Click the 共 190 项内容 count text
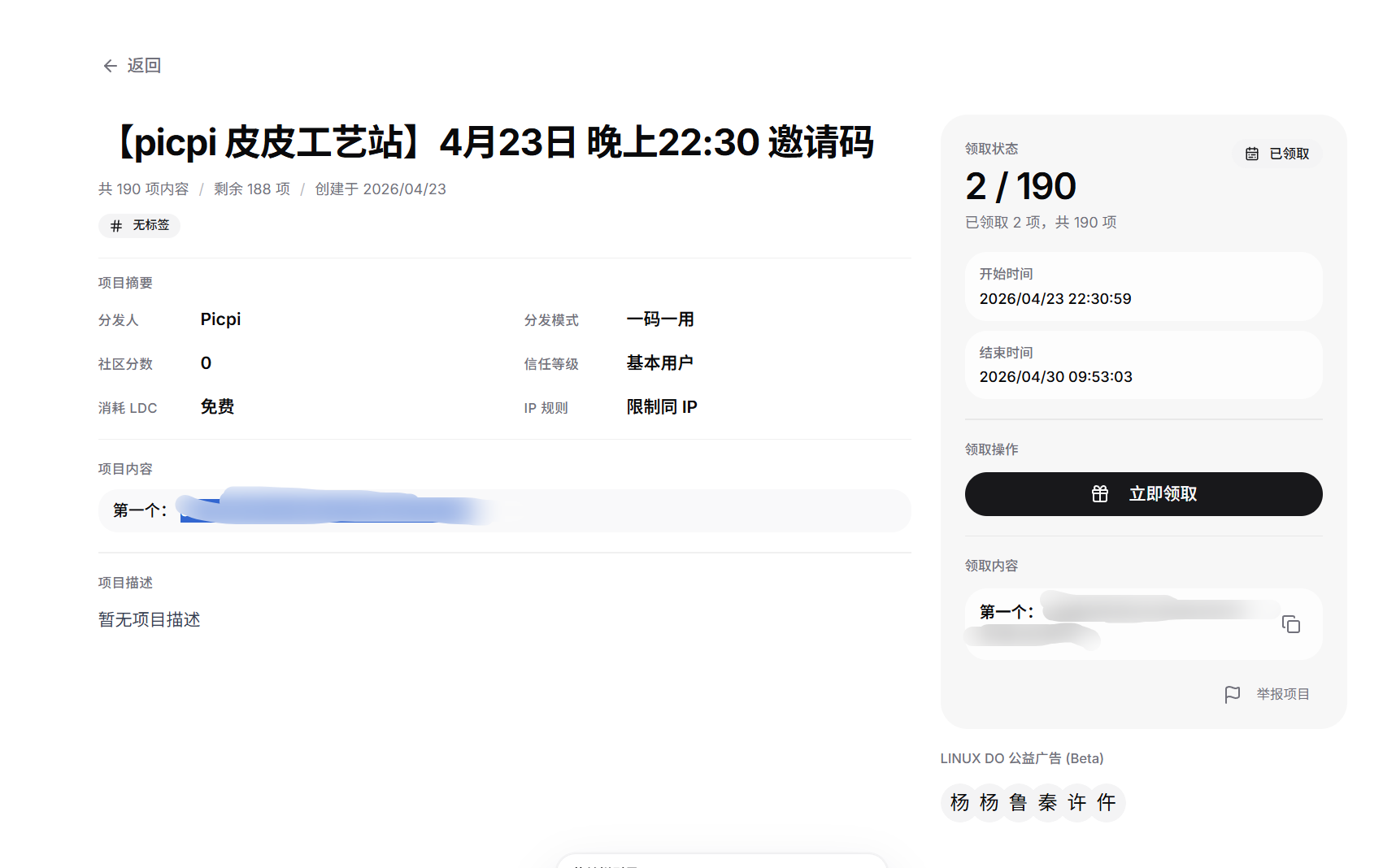The width and height of the screenshot is (1396, 868). pos(143,189)
